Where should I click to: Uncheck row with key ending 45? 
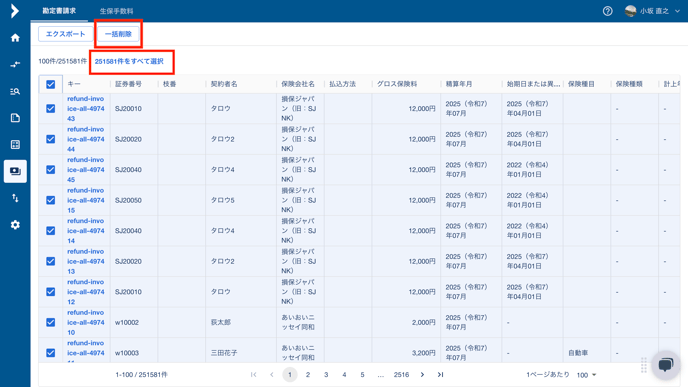[50, 169]
